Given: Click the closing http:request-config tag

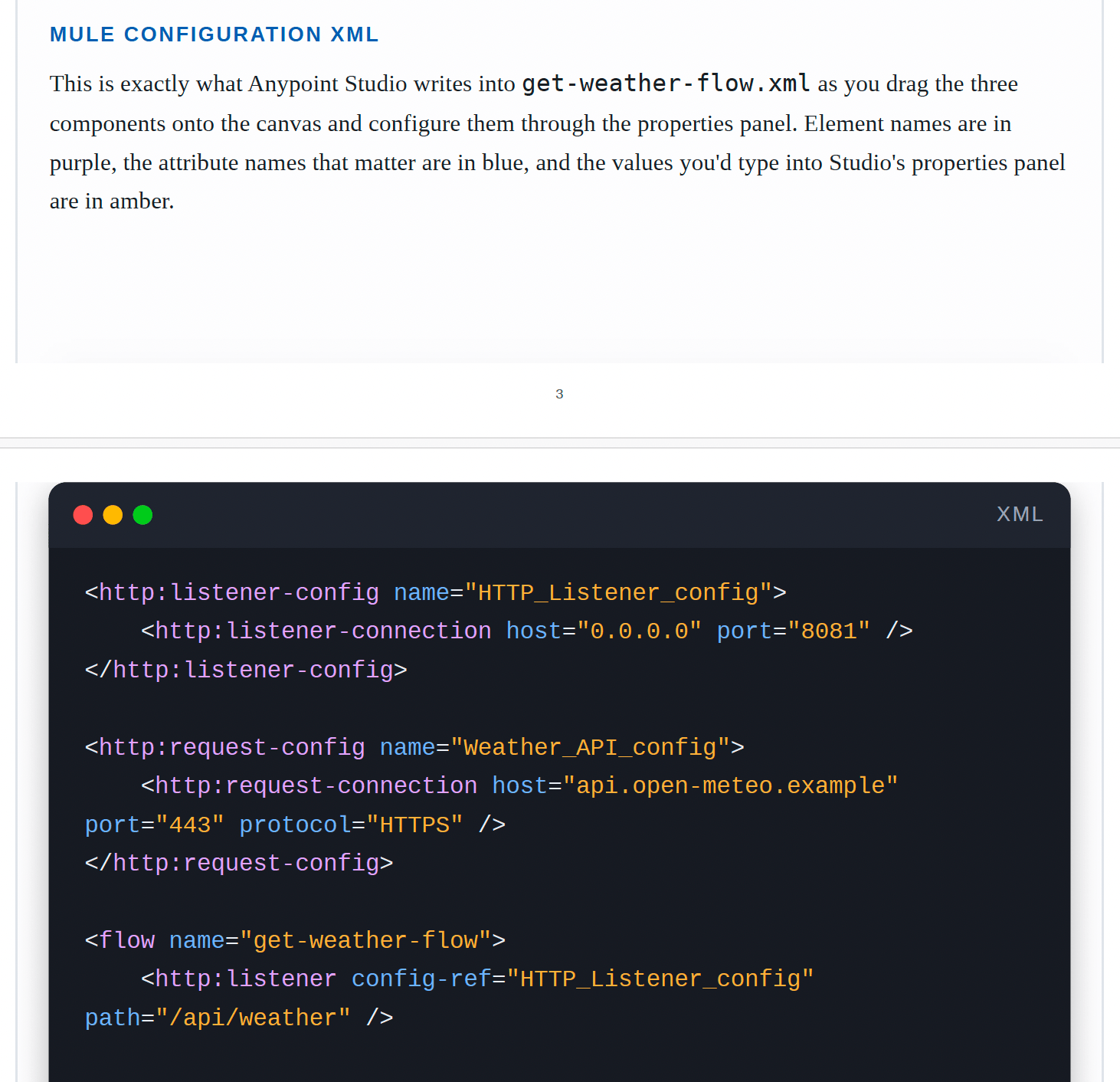Looking at the screenshot, I should tap(239, 863).
